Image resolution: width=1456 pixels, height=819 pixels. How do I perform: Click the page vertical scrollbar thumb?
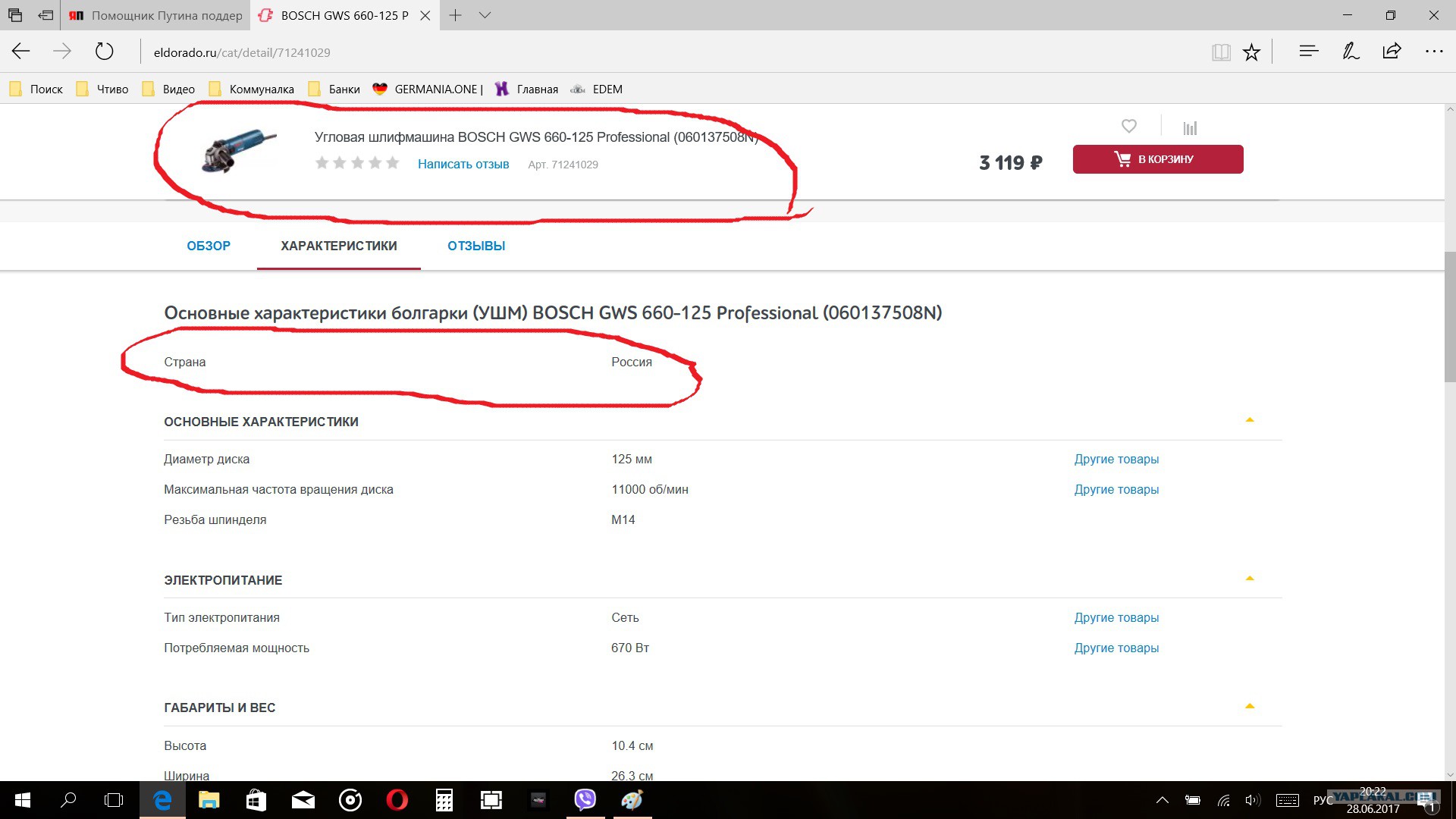[1450, 317]
